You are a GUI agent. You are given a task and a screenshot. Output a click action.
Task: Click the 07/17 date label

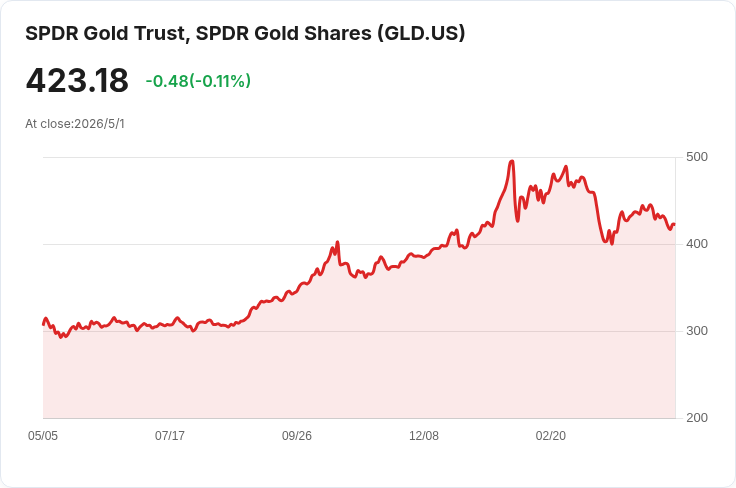[170, 435]
